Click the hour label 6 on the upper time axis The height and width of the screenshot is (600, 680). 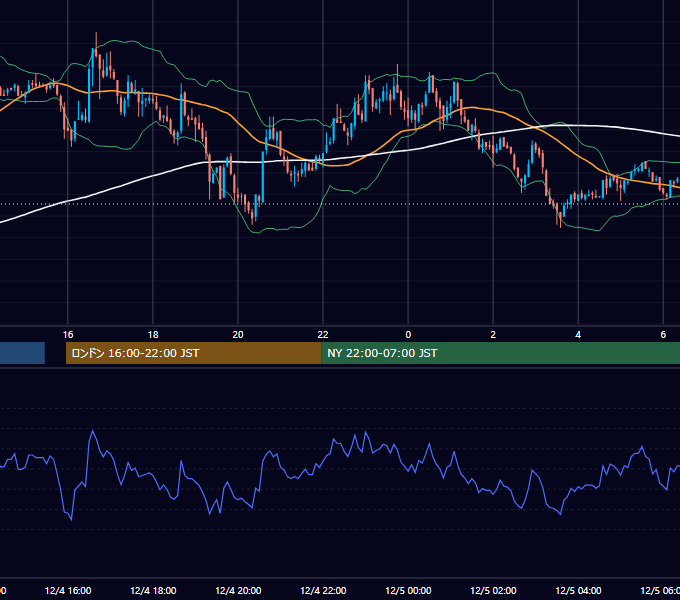click(663, 335)
